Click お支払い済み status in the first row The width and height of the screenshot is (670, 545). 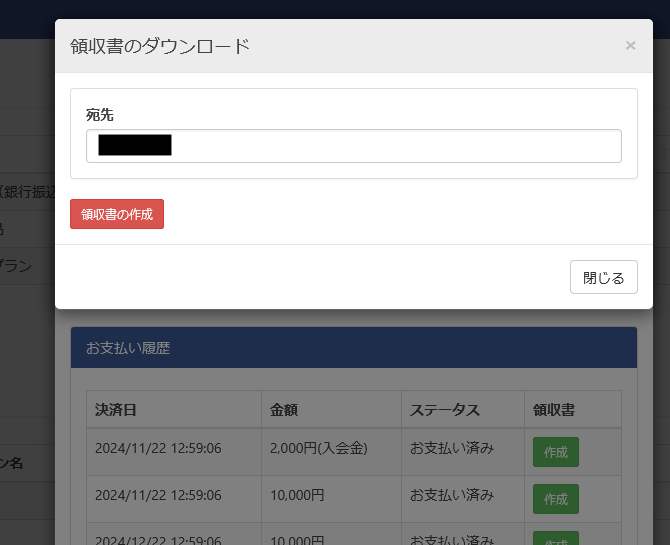tap(452, 448)
